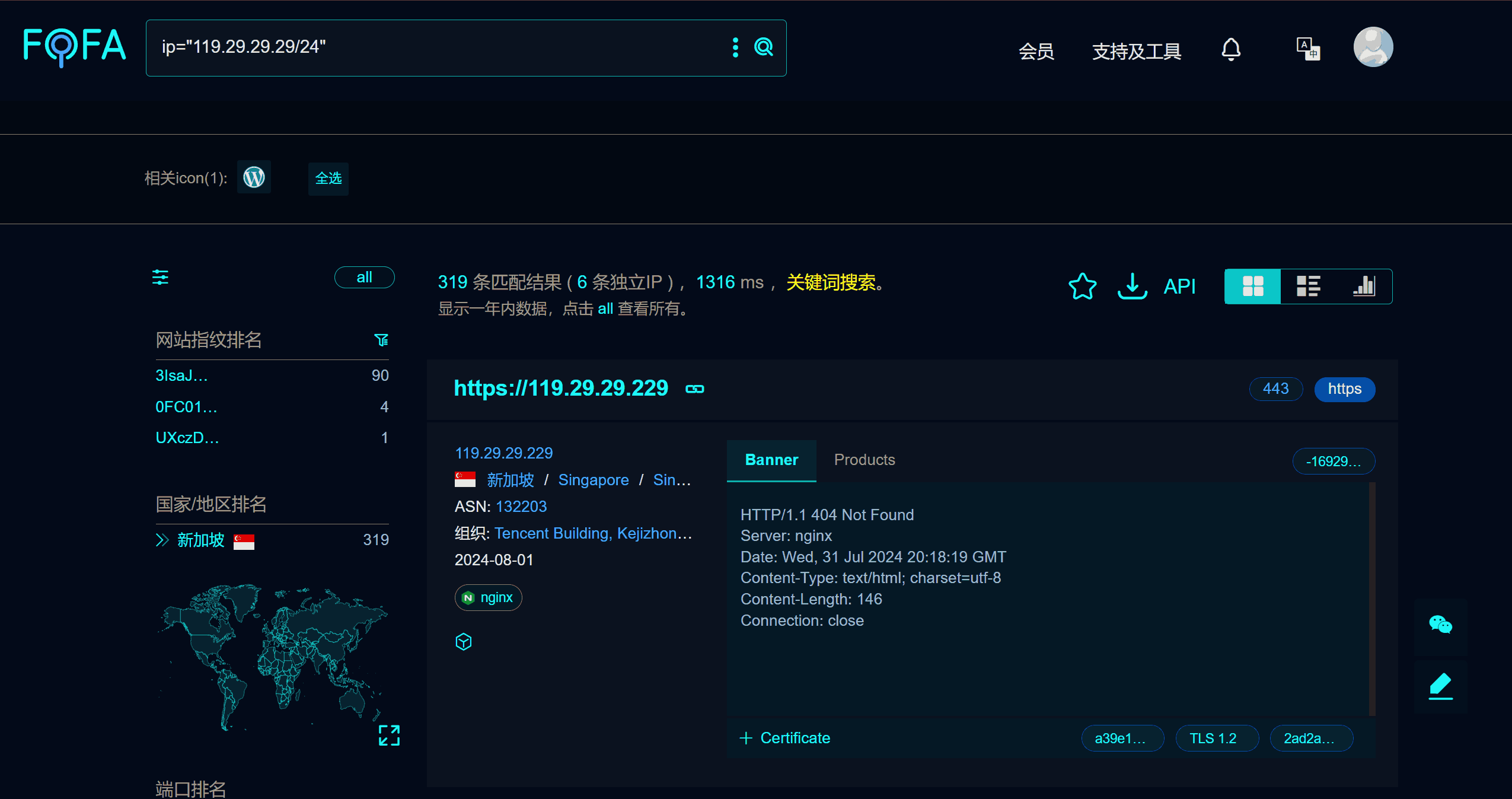Click the notification bell icon
1512x799 pixels.
pos(1231,49)
